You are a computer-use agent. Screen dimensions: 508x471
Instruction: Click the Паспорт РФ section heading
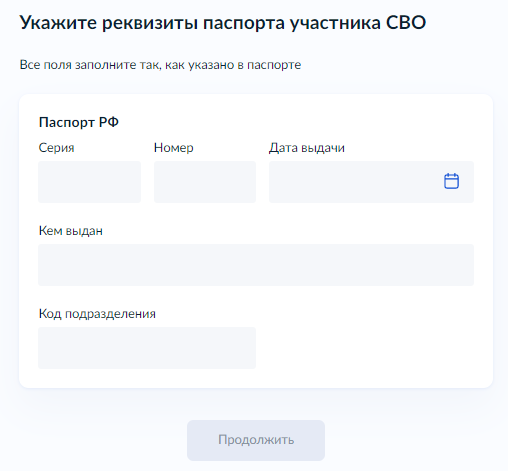click(79, 122)
